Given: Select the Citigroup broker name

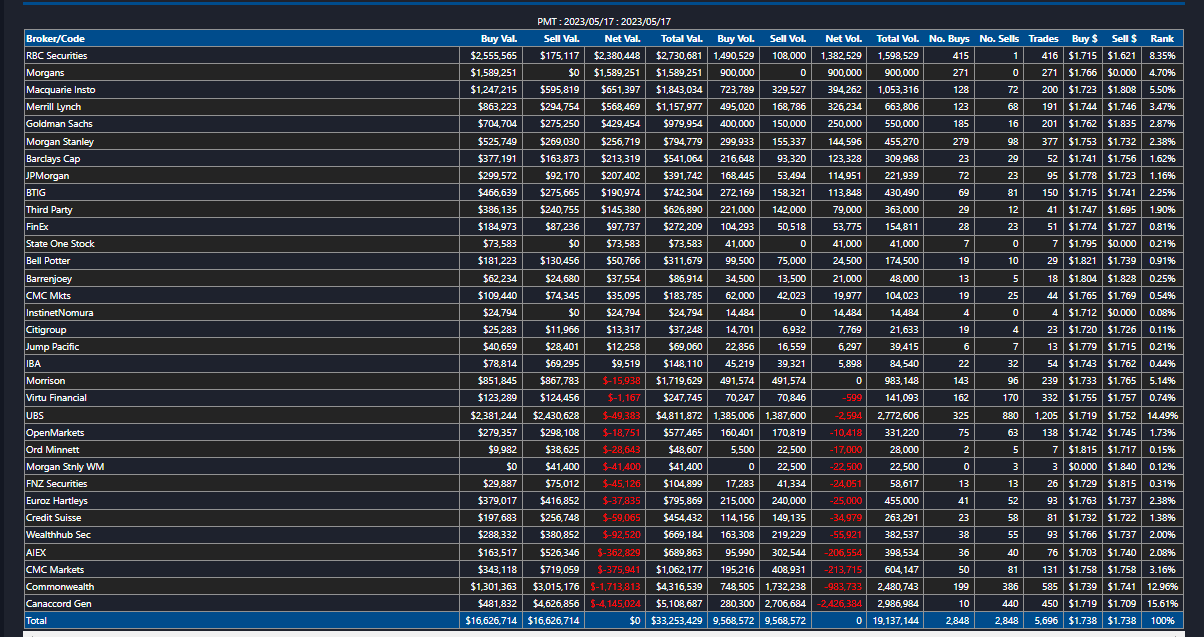Looking at the screenshot, I should [x=46, y=330].
